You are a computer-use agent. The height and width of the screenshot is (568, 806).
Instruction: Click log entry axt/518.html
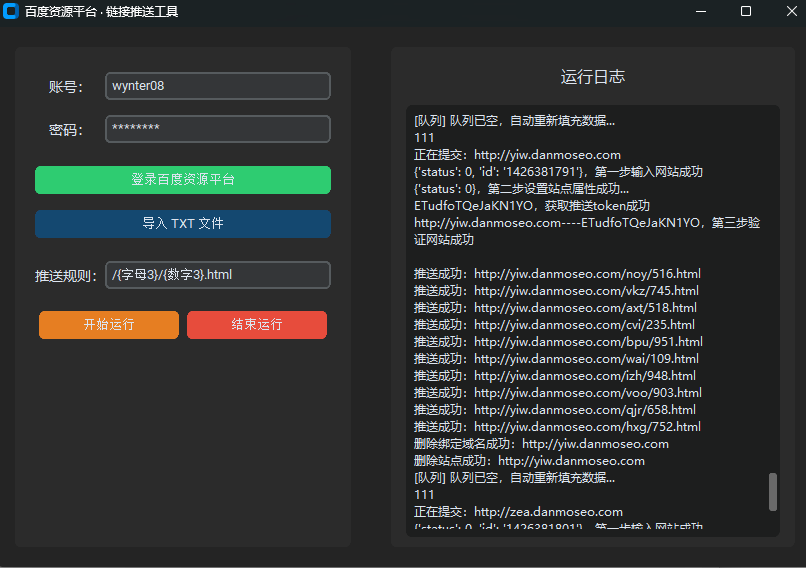[555, 307]
